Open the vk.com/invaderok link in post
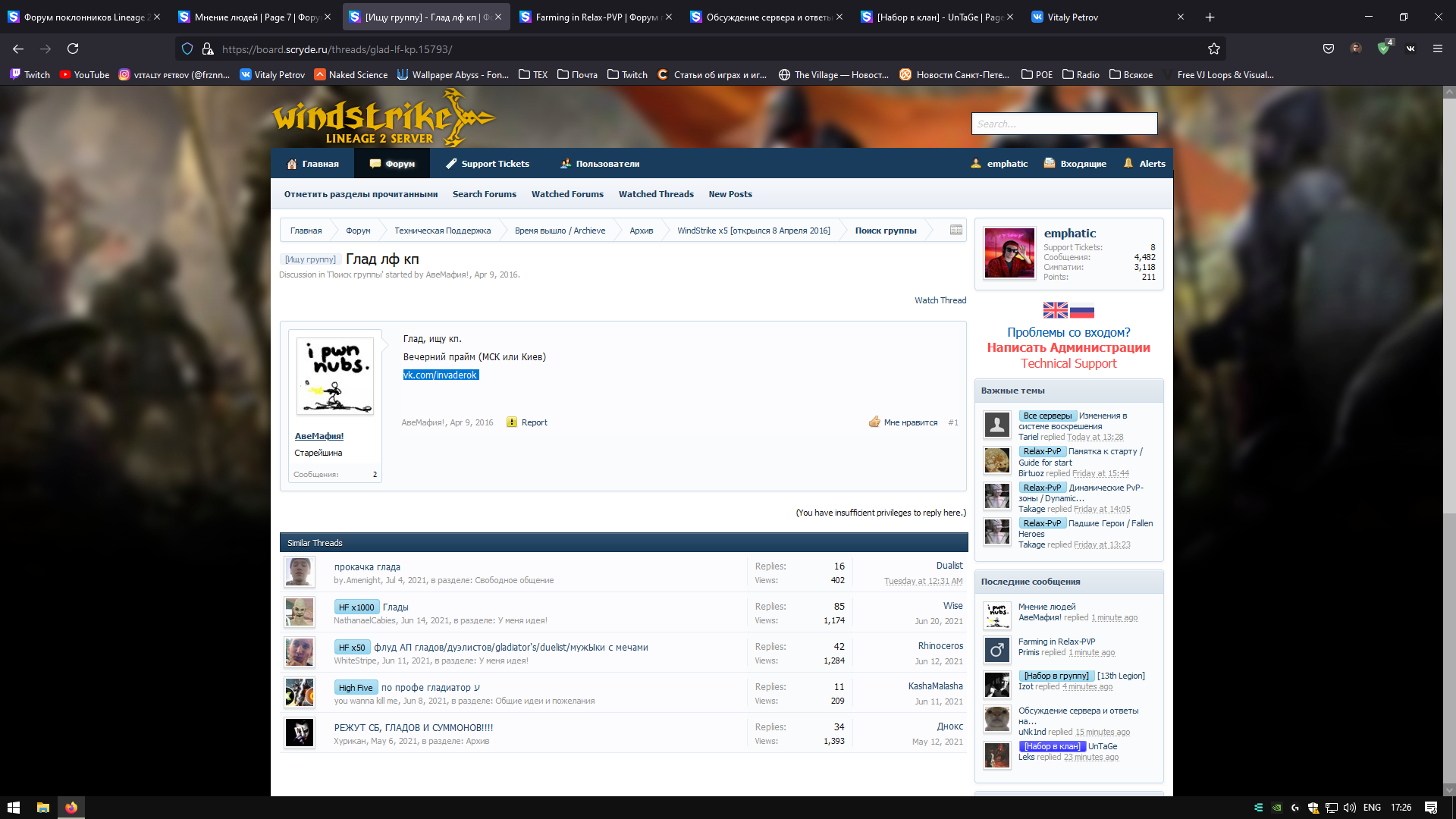The height and width of the screenshot is (819, 1456). click(441, 375)
